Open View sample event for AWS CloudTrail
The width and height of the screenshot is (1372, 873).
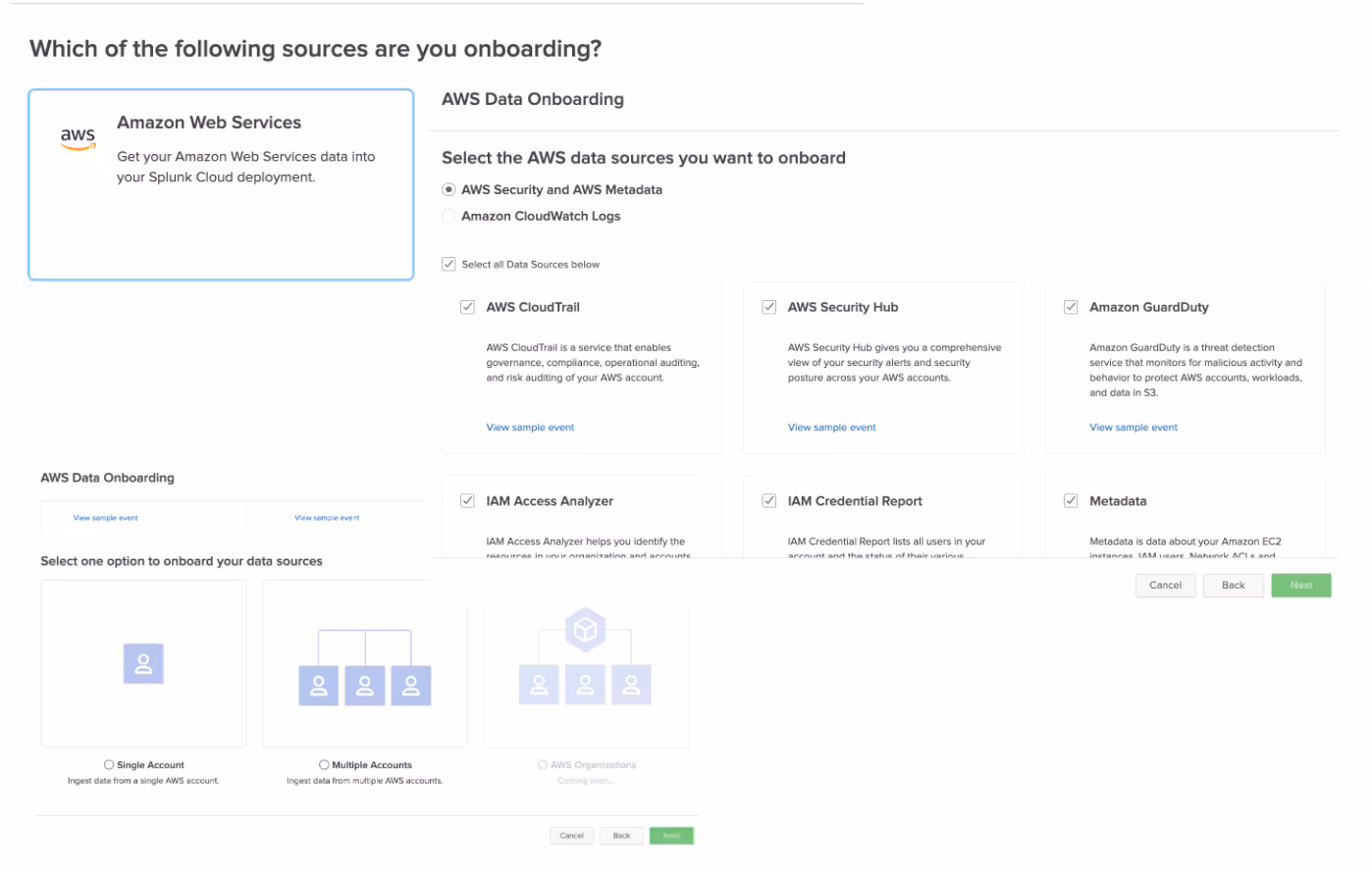point(530,428)
